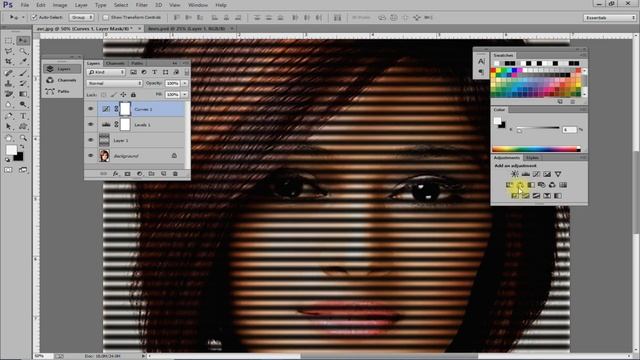Select the Clone Stamp tool

9,83
